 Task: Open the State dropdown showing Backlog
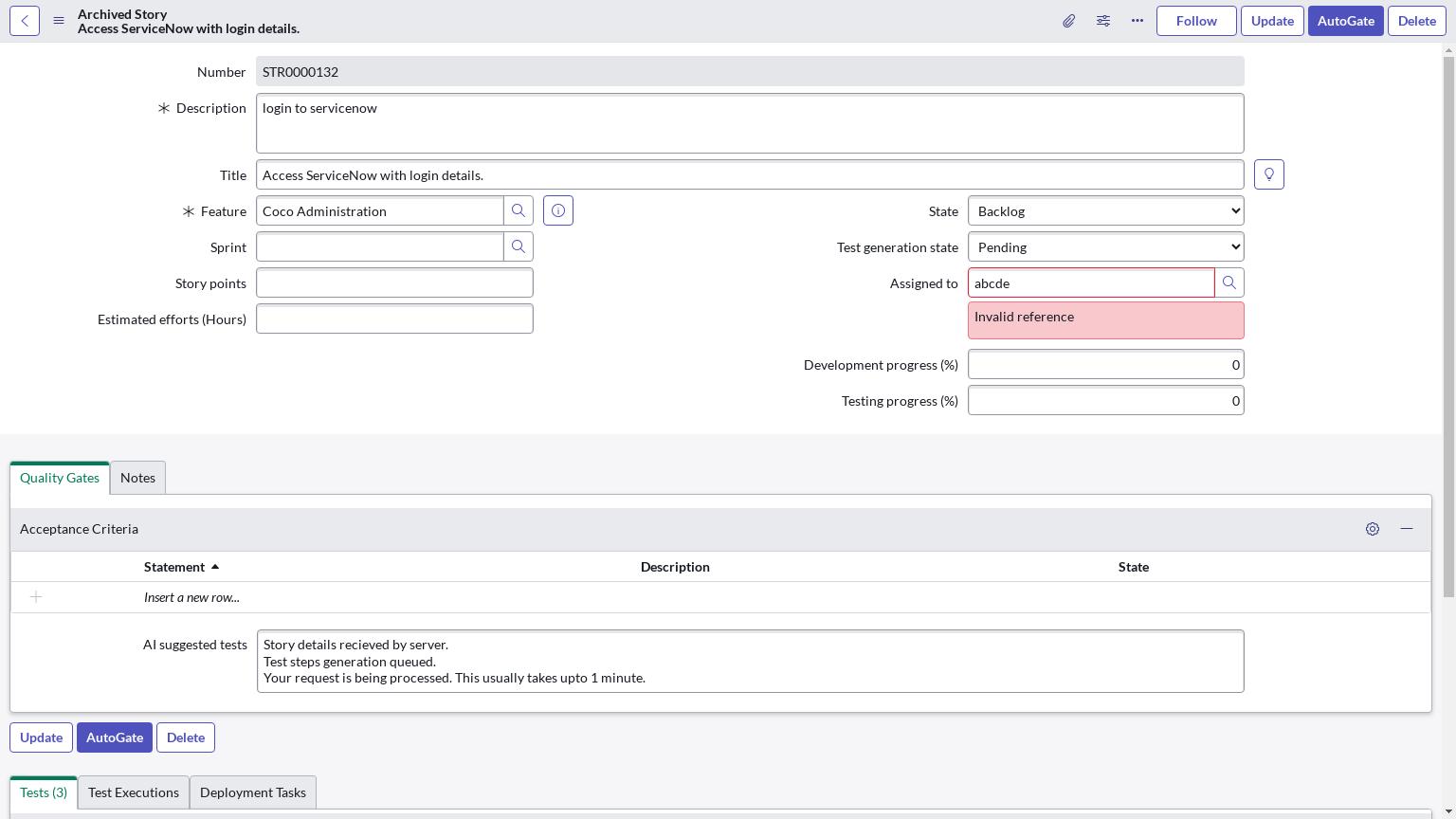(1106, 210)
